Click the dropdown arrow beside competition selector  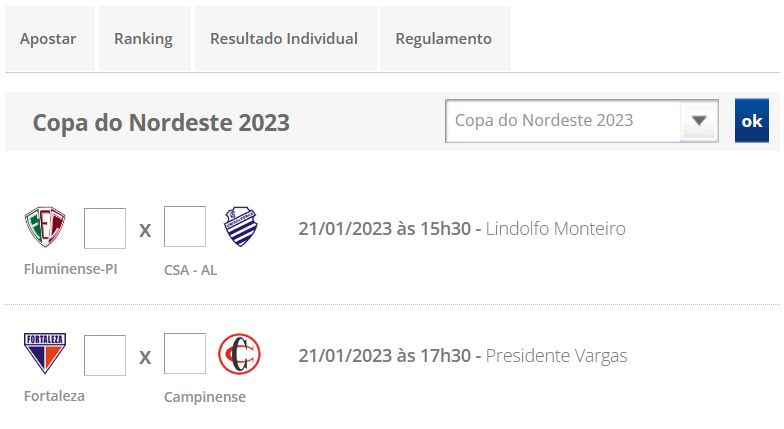[x=699, y=121]
